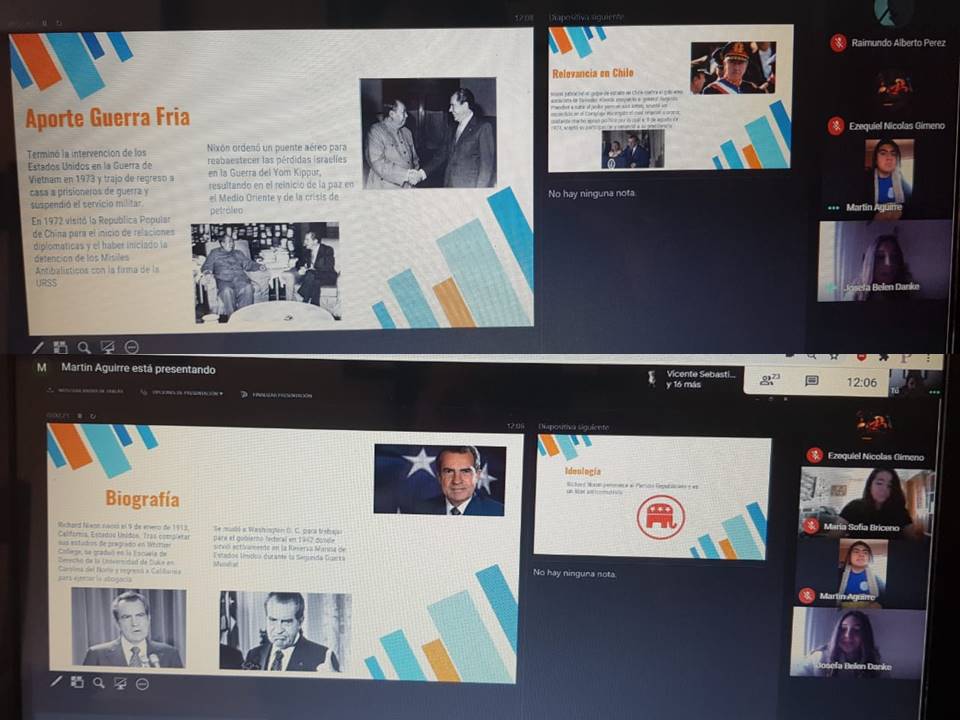The image size is (960, 720).
Task: Click muted mic icon beside Ezequiel Nicolas Gimeno, top
Action: click(836, 126)
